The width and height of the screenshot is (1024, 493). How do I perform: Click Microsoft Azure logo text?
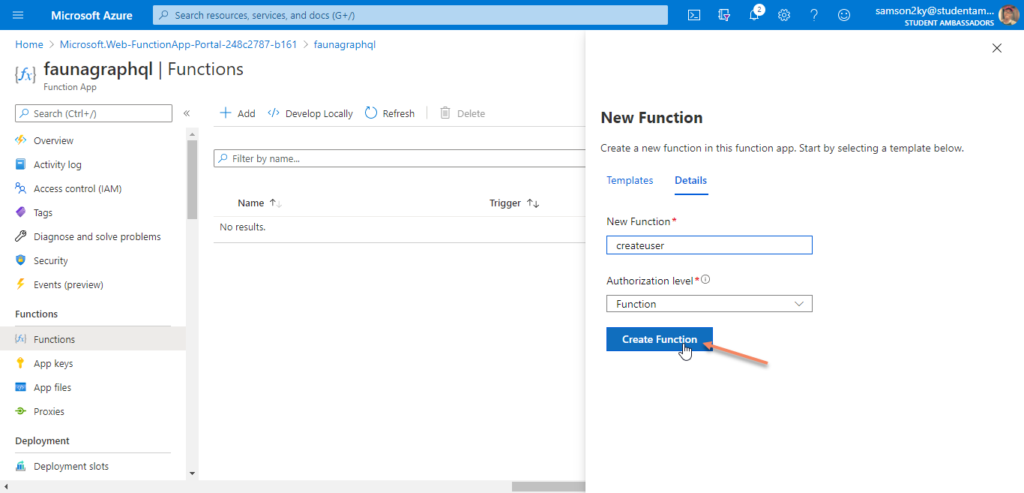(x=91, y=15)
